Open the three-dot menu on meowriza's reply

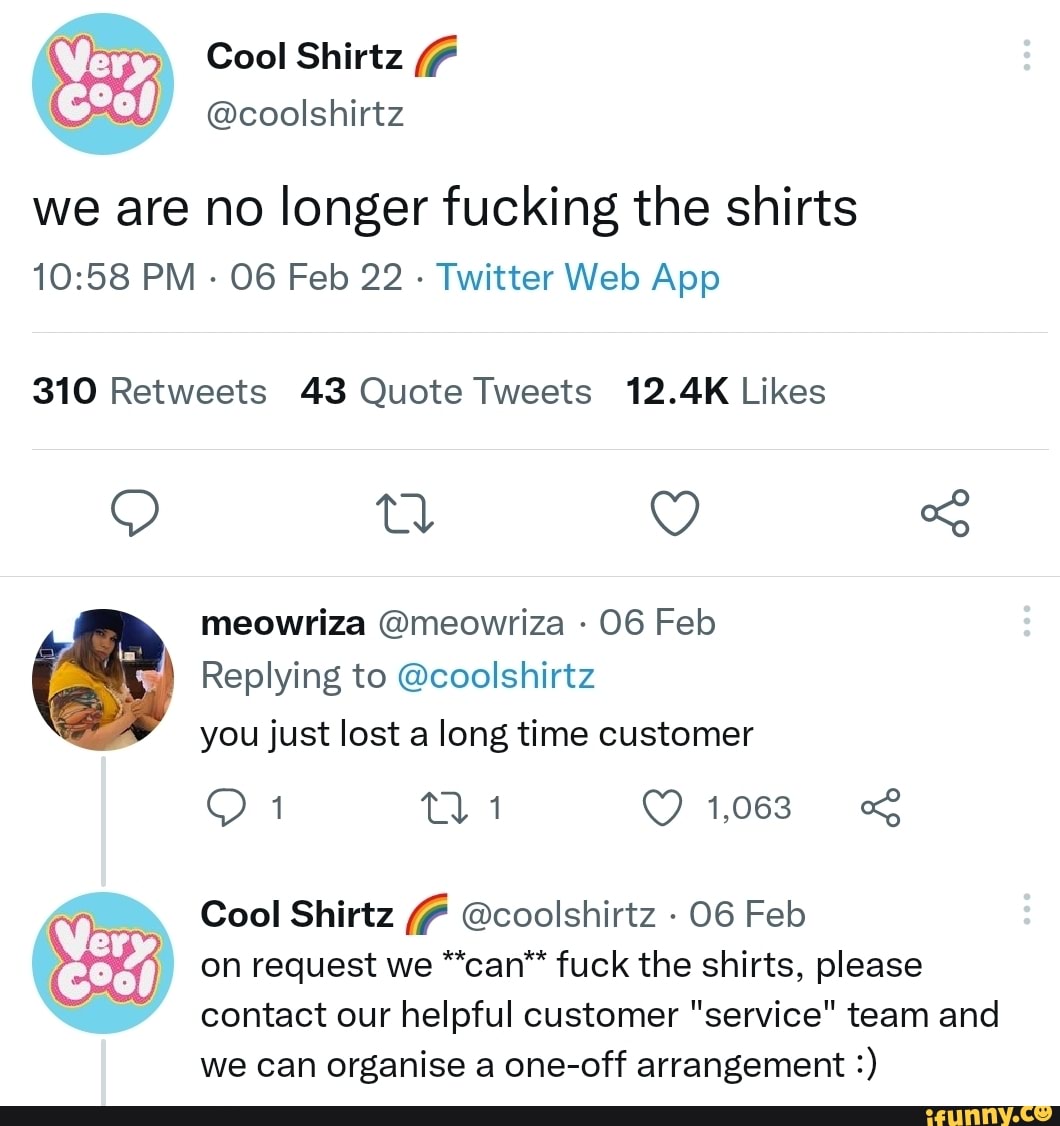point(1026,622)
